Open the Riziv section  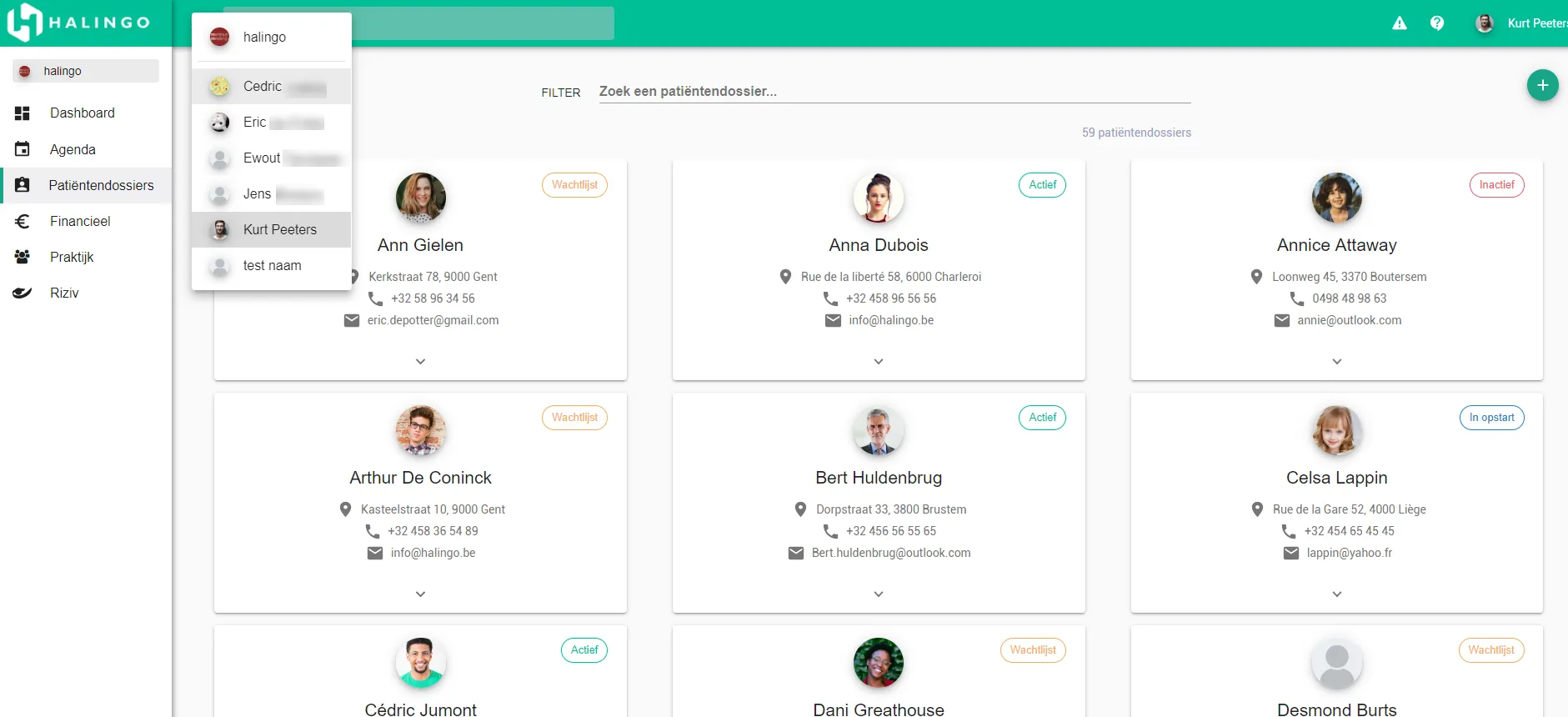point(86,293)
